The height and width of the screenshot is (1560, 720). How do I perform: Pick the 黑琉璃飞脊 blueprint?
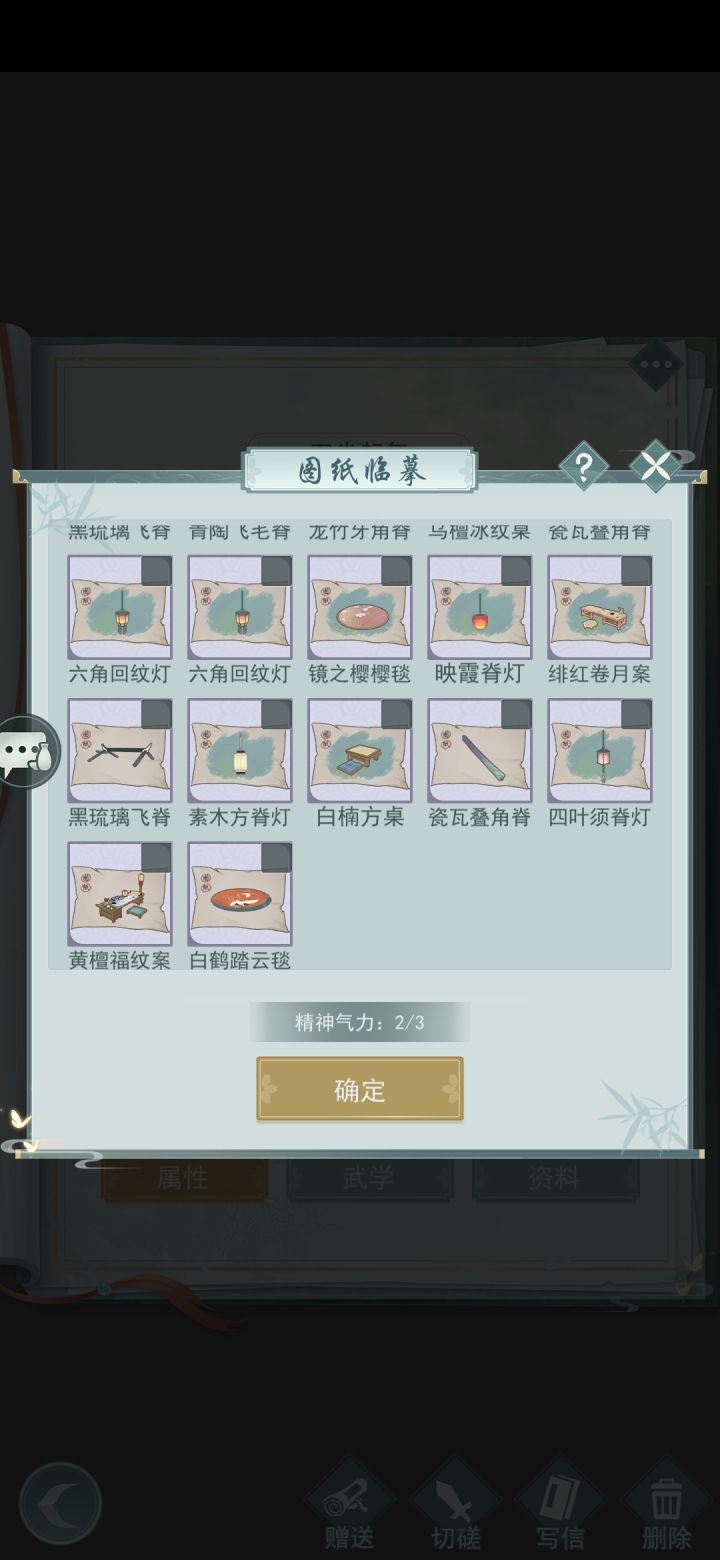tap(120, 751)
